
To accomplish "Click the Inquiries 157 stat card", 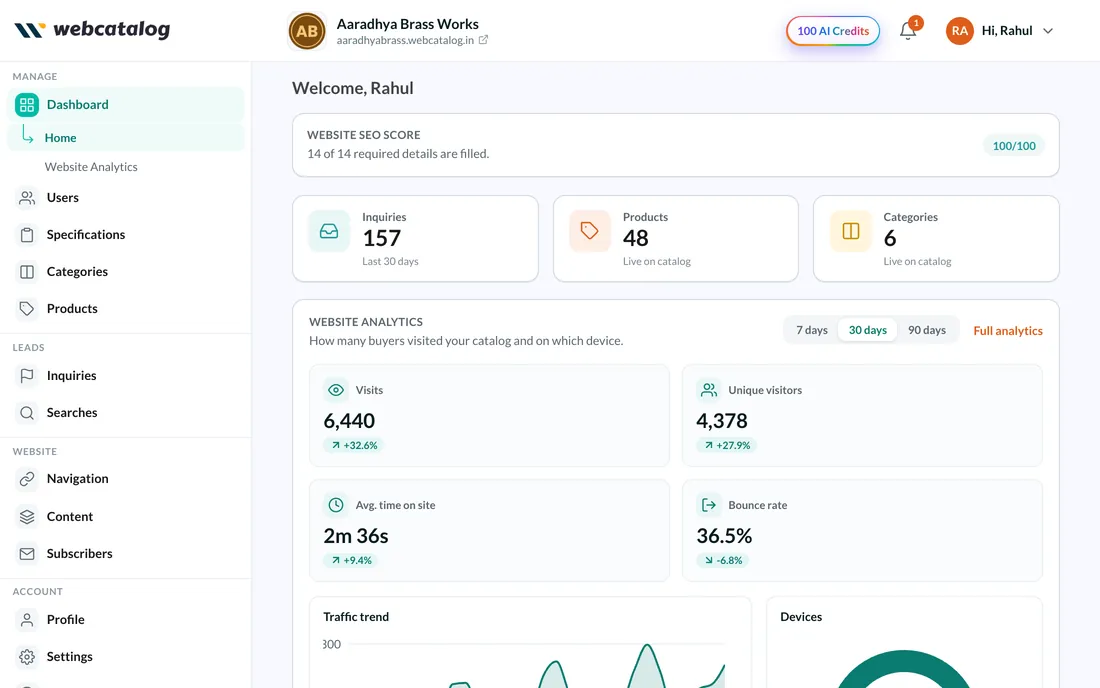I will pyautogui.click(x=415, y=239).
